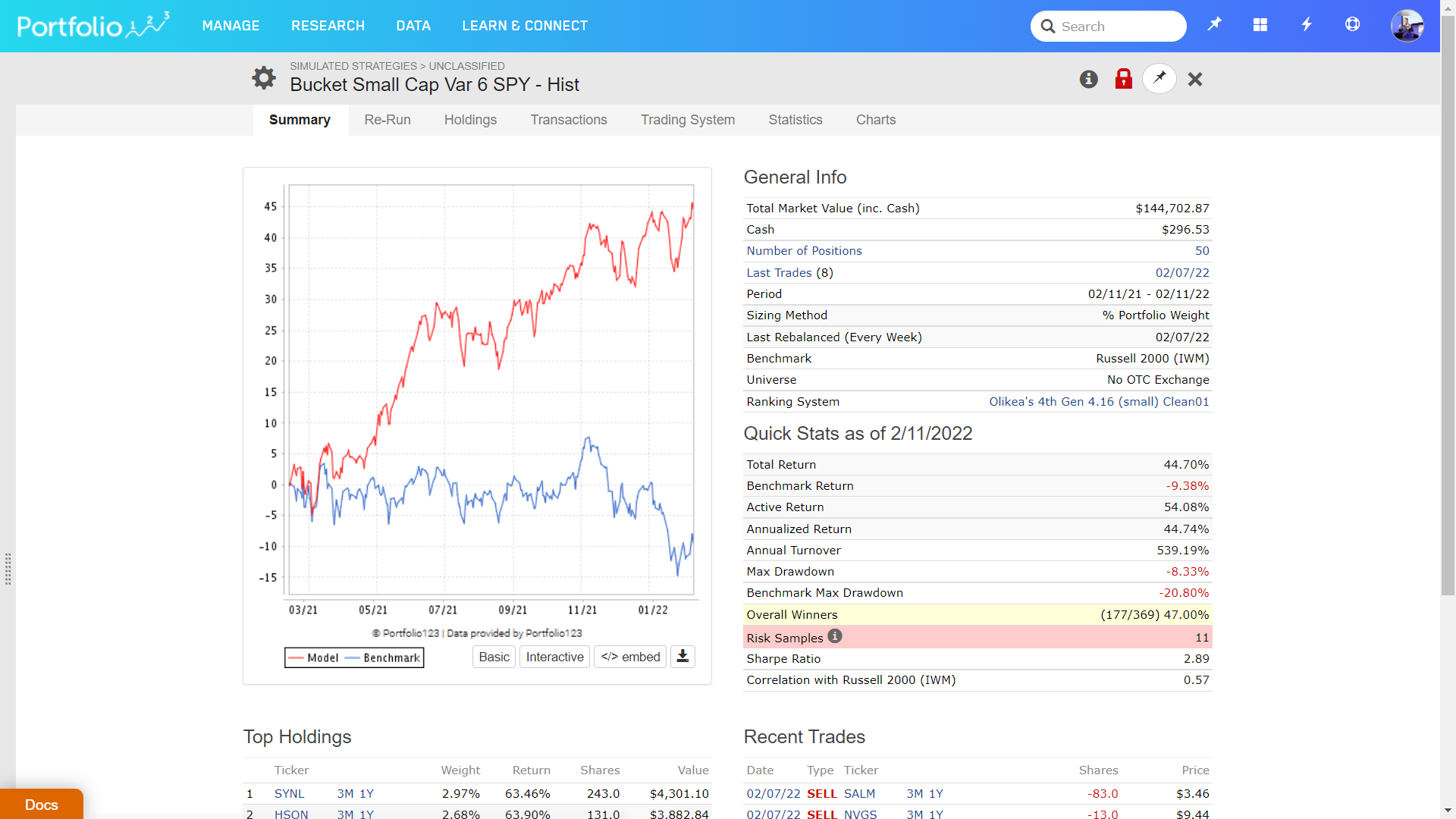Open user profile avatar menu

pos(1407,26)
